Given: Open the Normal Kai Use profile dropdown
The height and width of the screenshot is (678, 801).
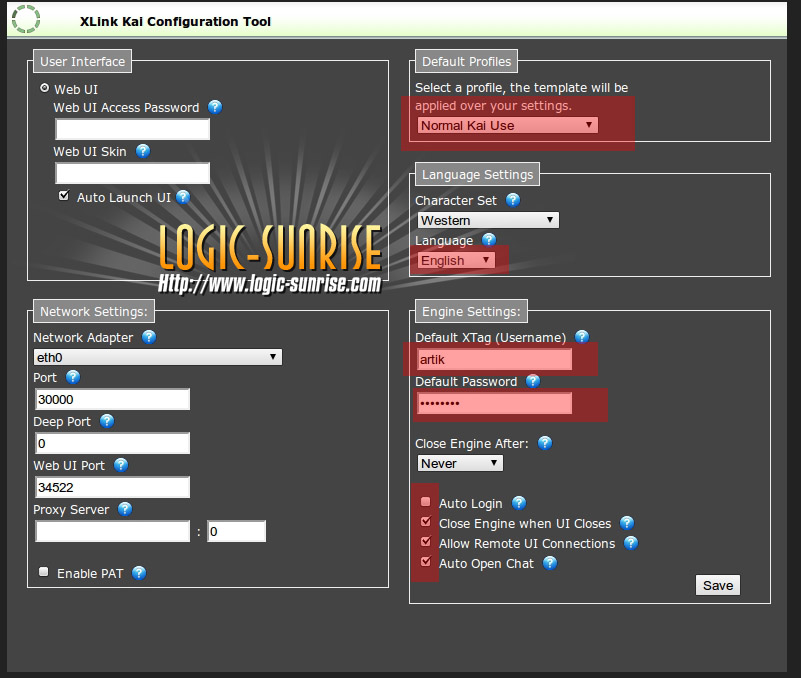Looking at the screenshot, I should 508,125.
